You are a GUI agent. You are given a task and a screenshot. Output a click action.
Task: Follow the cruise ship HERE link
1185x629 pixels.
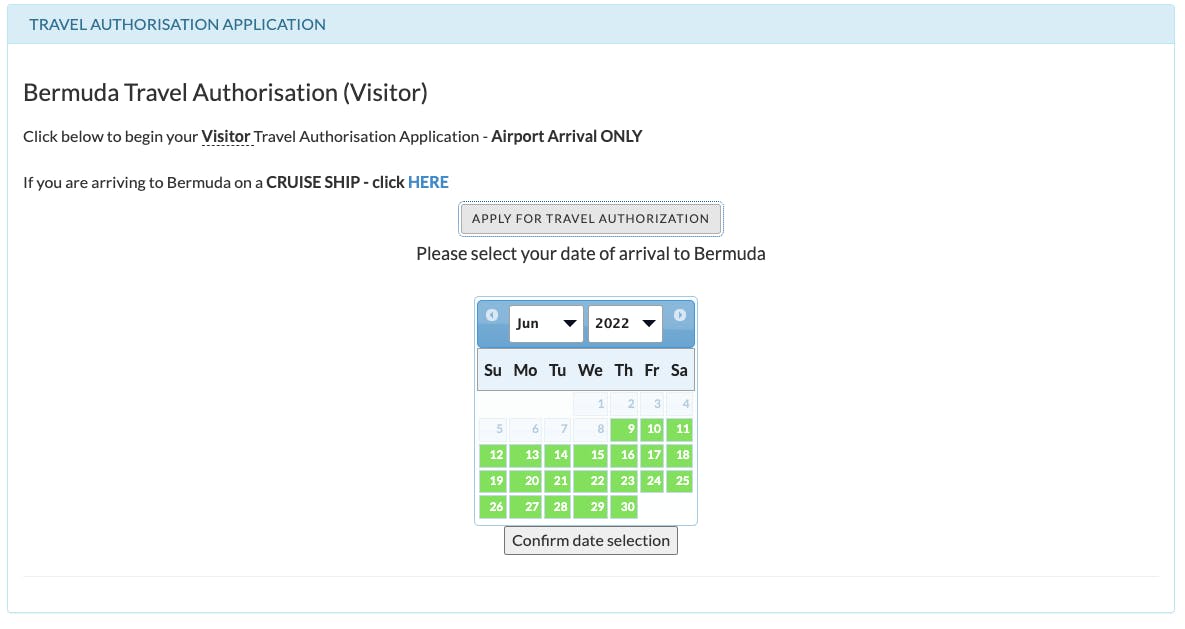[428, 182]
